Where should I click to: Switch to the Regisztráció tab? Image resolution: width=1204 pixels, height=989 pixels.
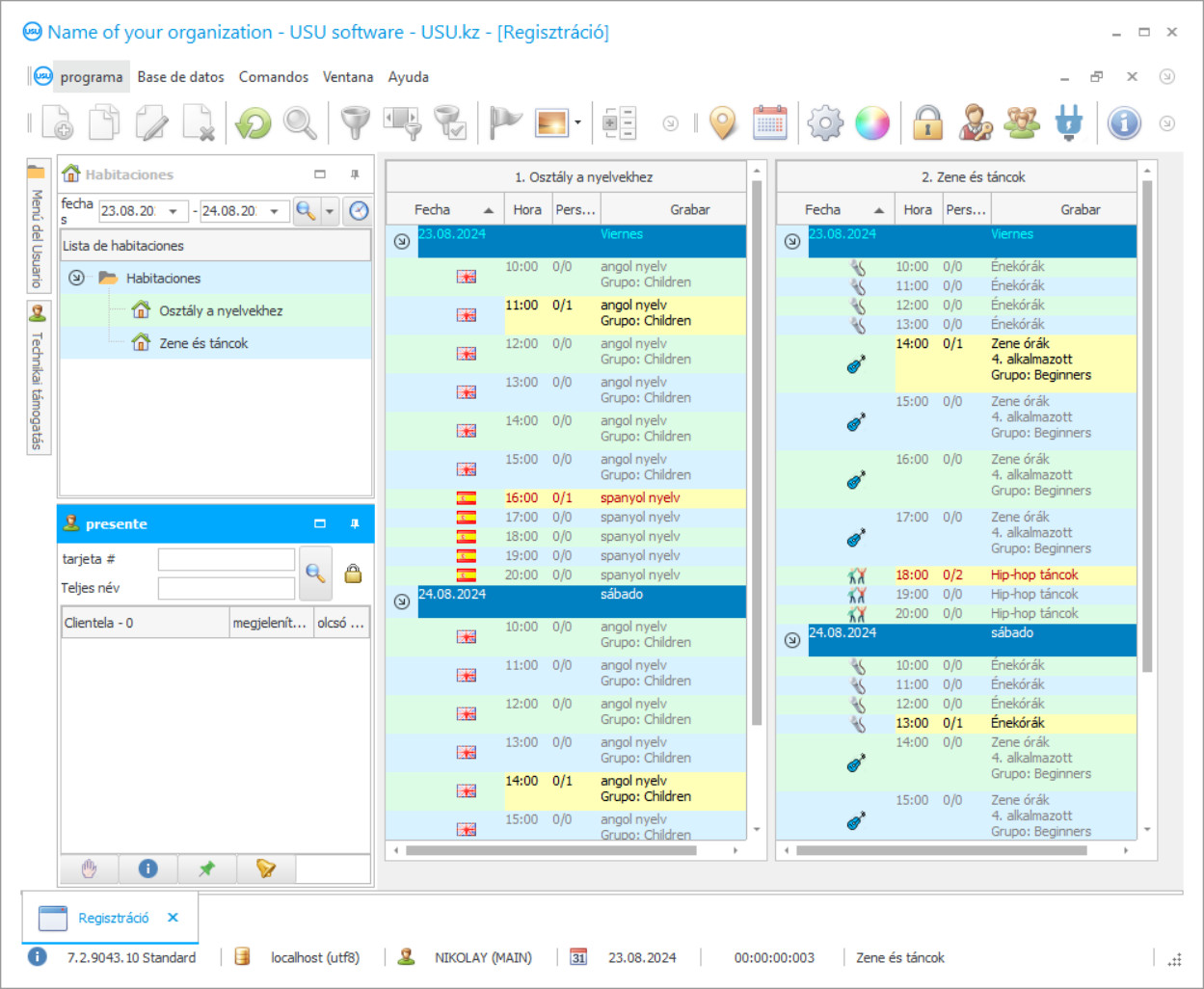(x=113, y=918)
